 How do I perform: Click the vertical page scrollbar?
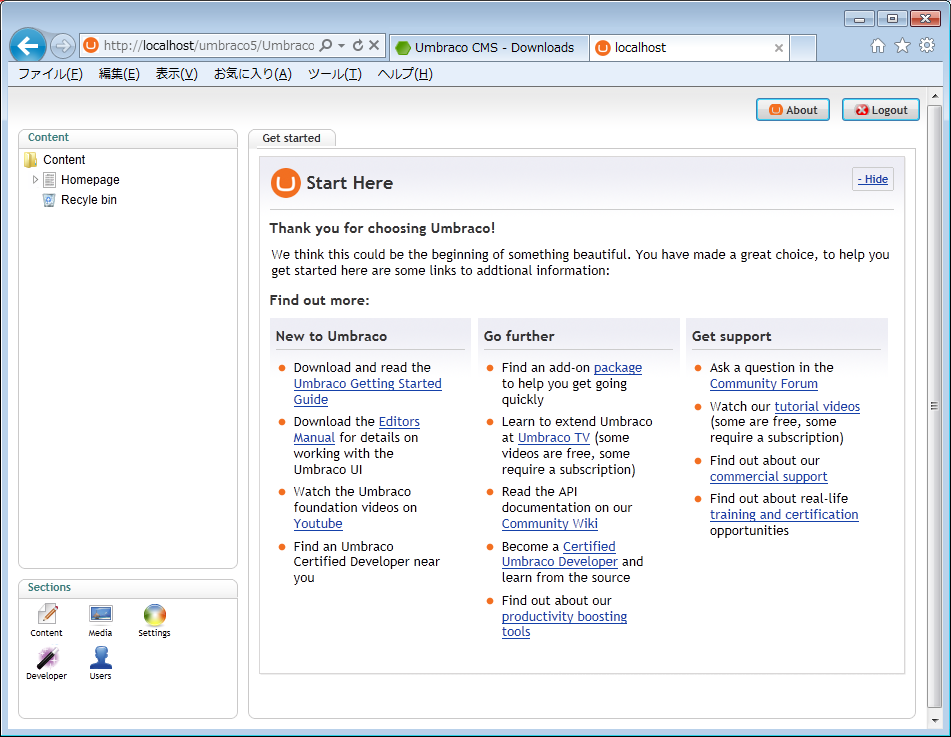click(934, 405)
